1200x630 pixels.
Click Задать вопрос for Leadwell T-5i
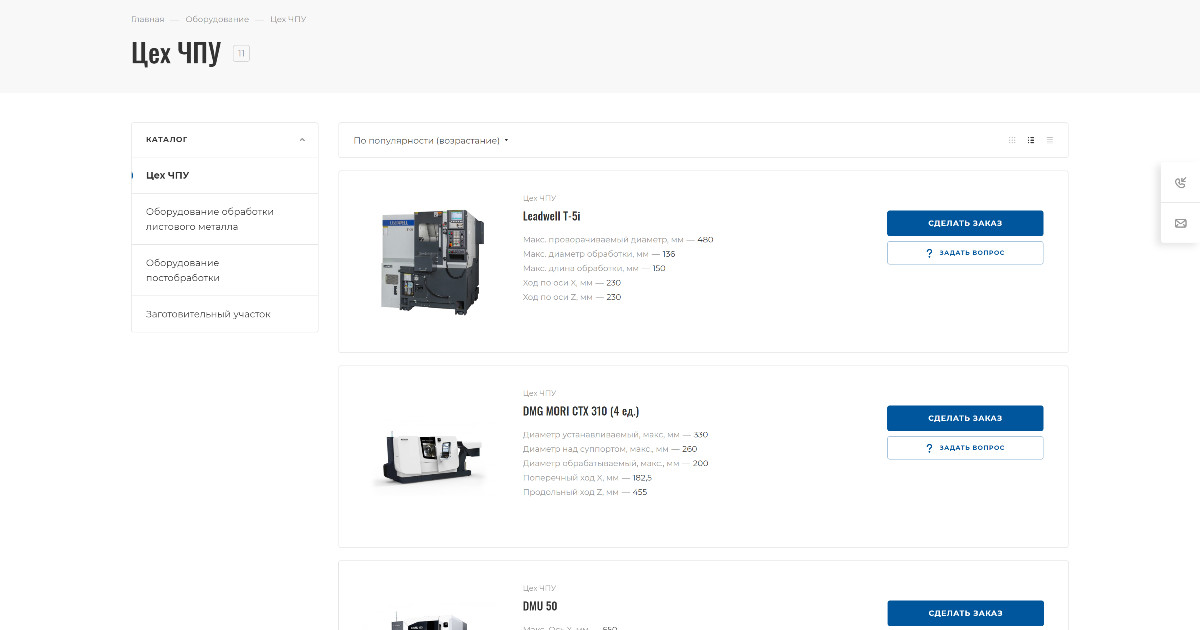tap(965, 253)
